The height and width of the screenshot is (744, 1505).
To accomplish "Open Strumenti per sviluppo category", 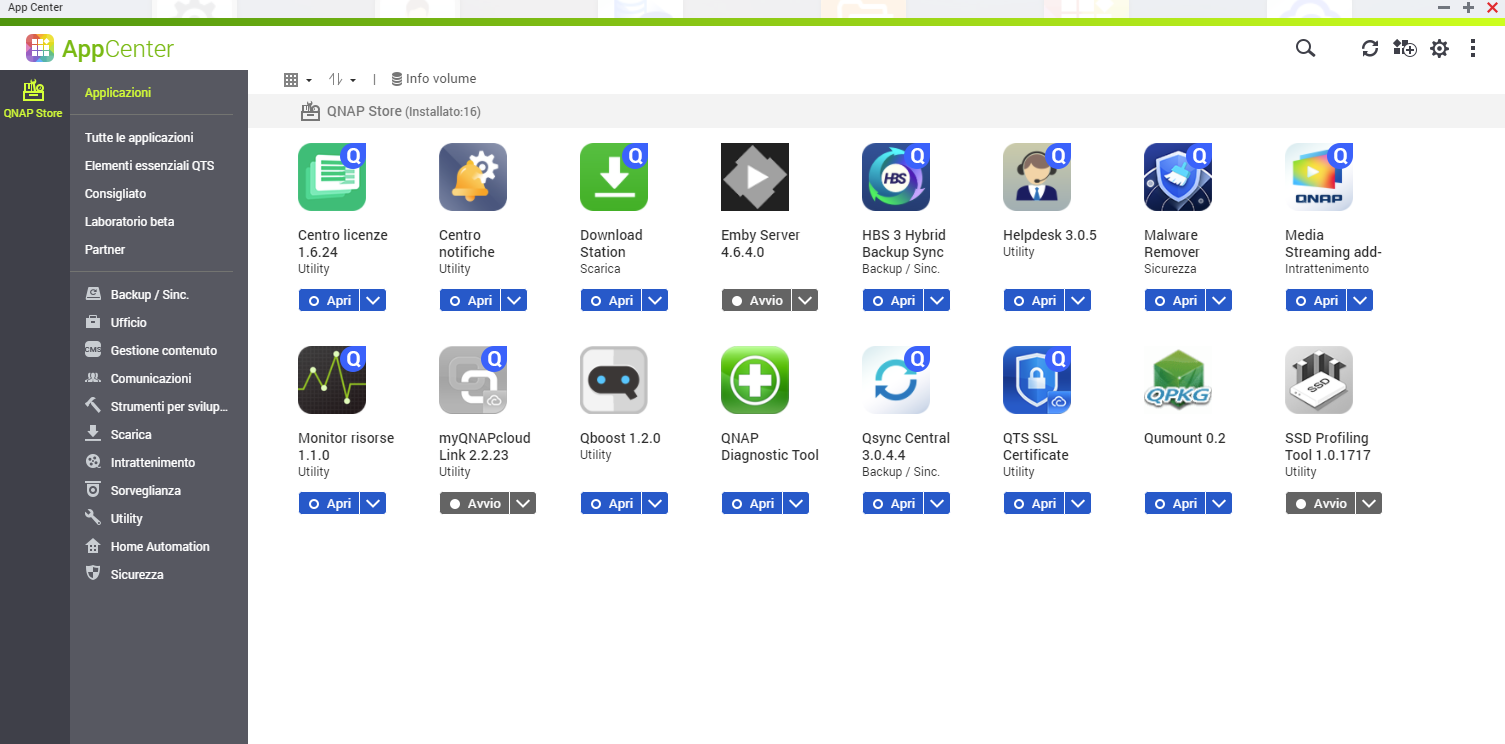I will click(157, 407).
